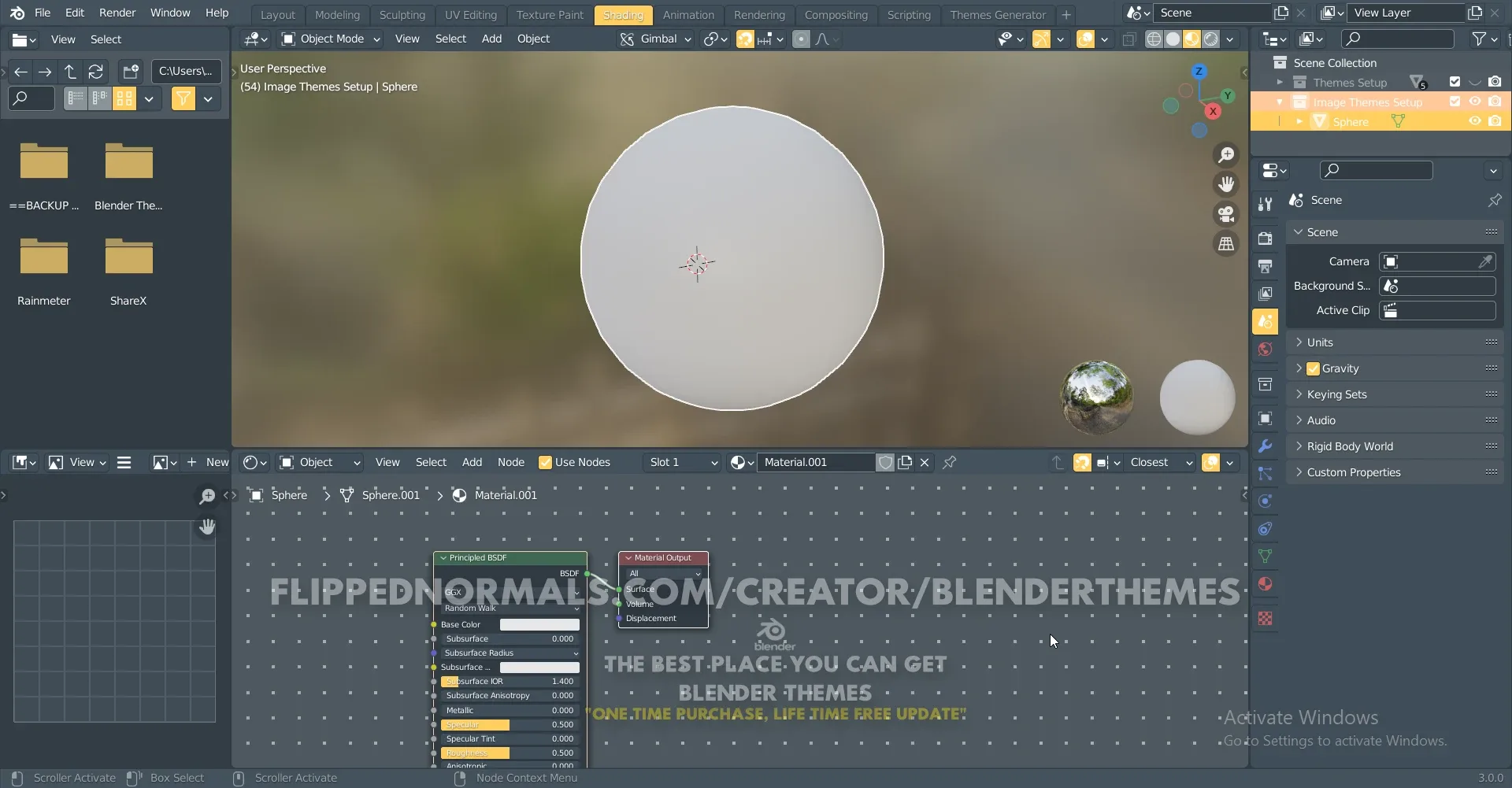Open the Modifier Properties wrench icon
The height and width of the screenshot is (788, 1512).
1266,446
